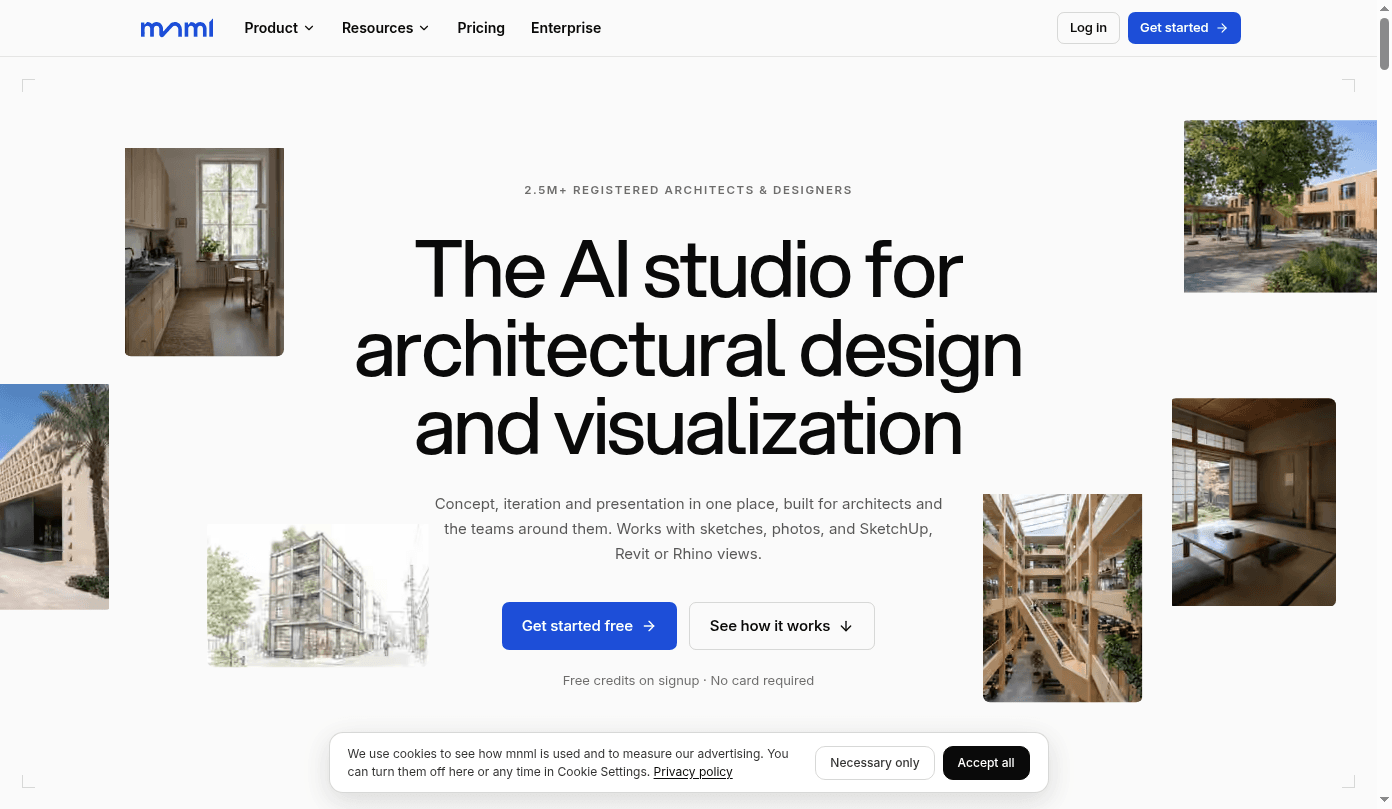Image resolution: width=1392 pixels, height=809 pixels.
Task: Click the arrow icon in Get started header button
Action: click(x=1222, y=28)
